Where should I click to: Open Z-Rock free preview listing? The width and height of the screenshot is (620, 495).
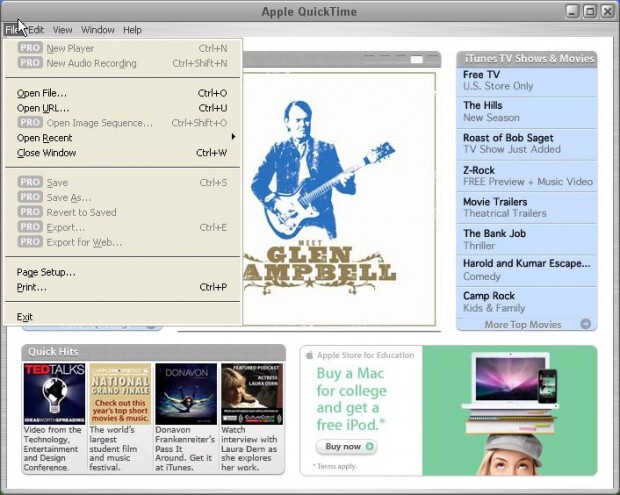pos(527,176)
